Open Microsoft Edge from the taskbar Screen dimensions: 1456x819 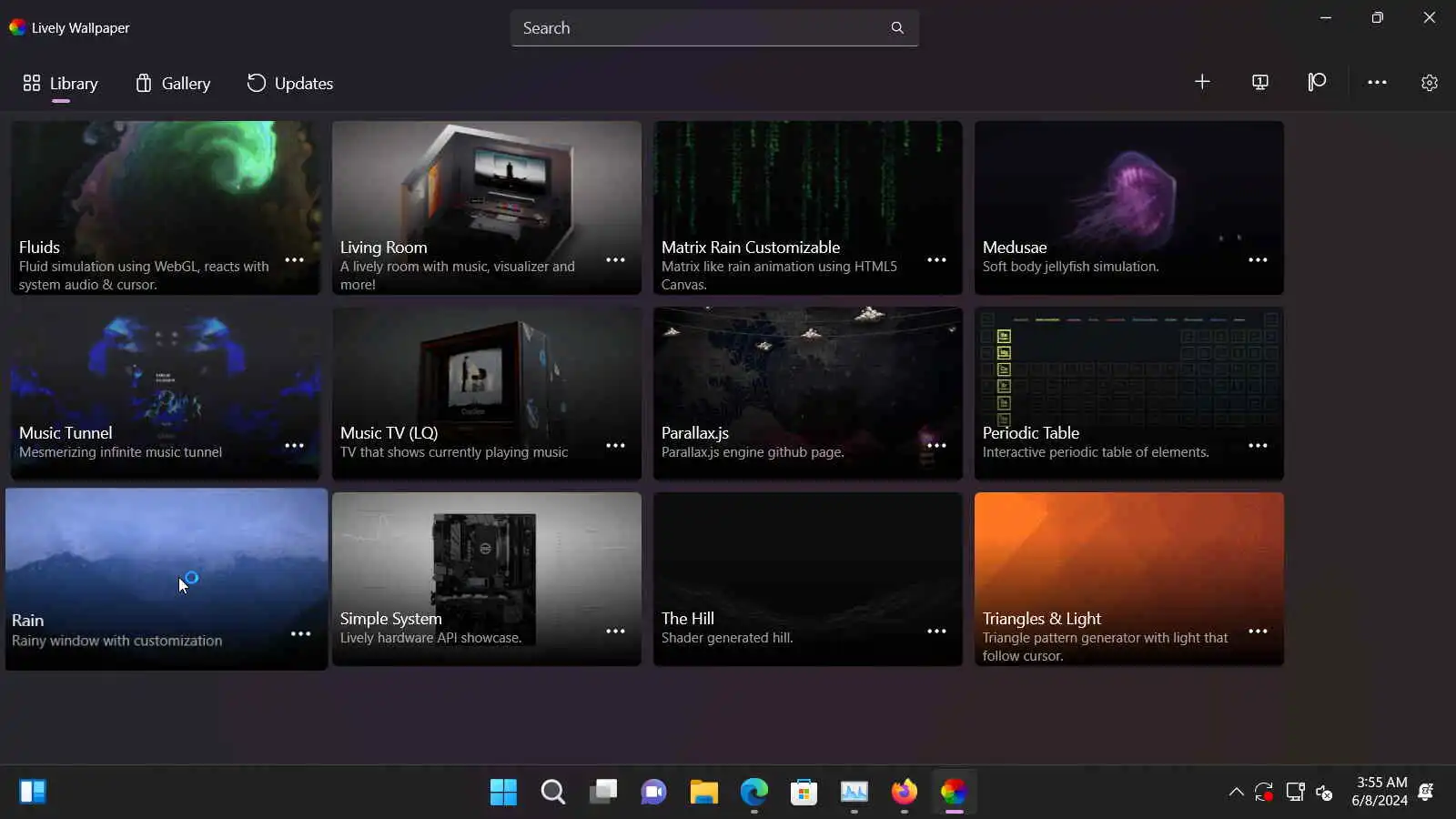coord(753,792)
